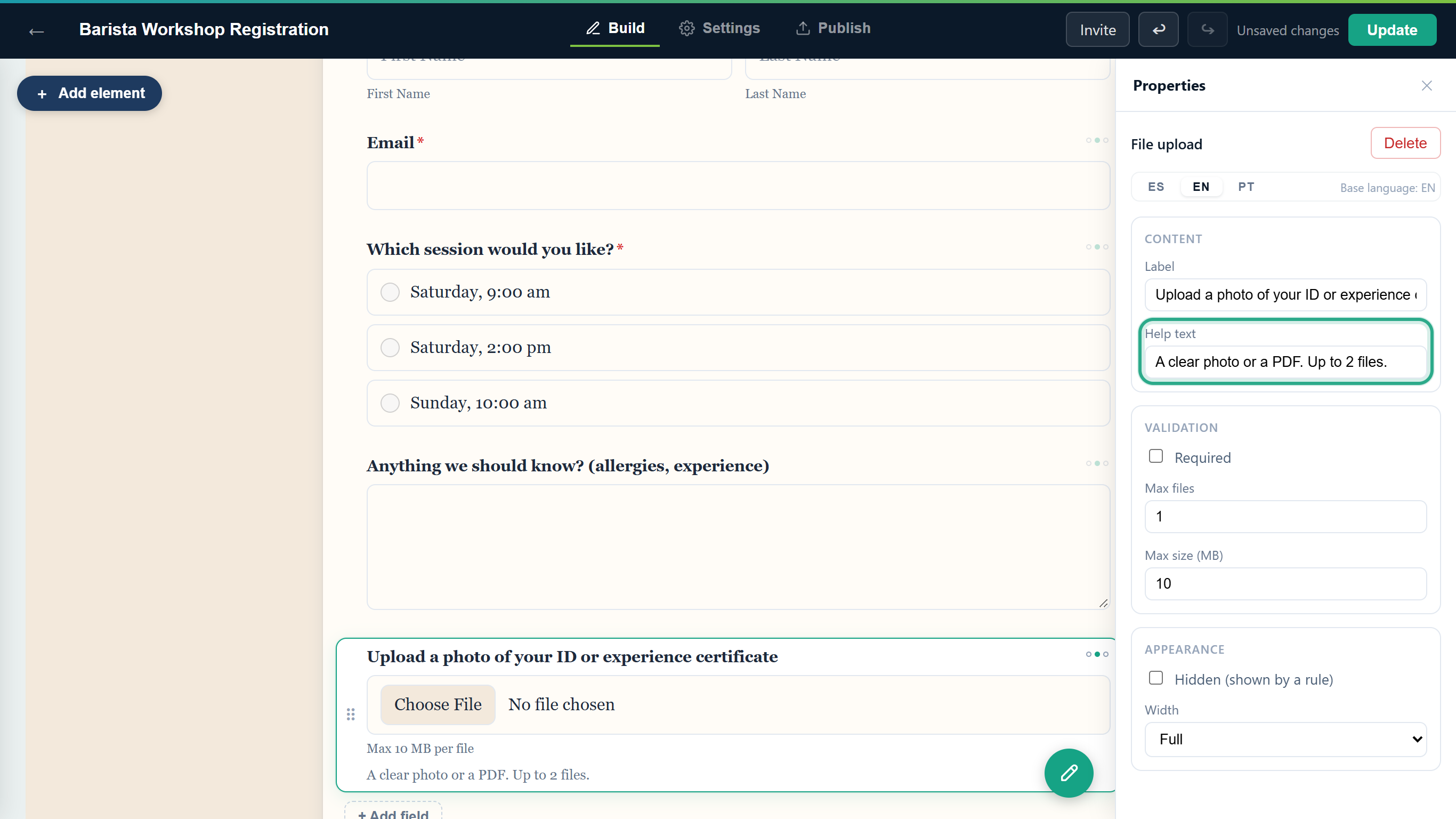Click the 'First Name' sublabel
This screenshot has height=819, width=1456.
tap(399, 94)
